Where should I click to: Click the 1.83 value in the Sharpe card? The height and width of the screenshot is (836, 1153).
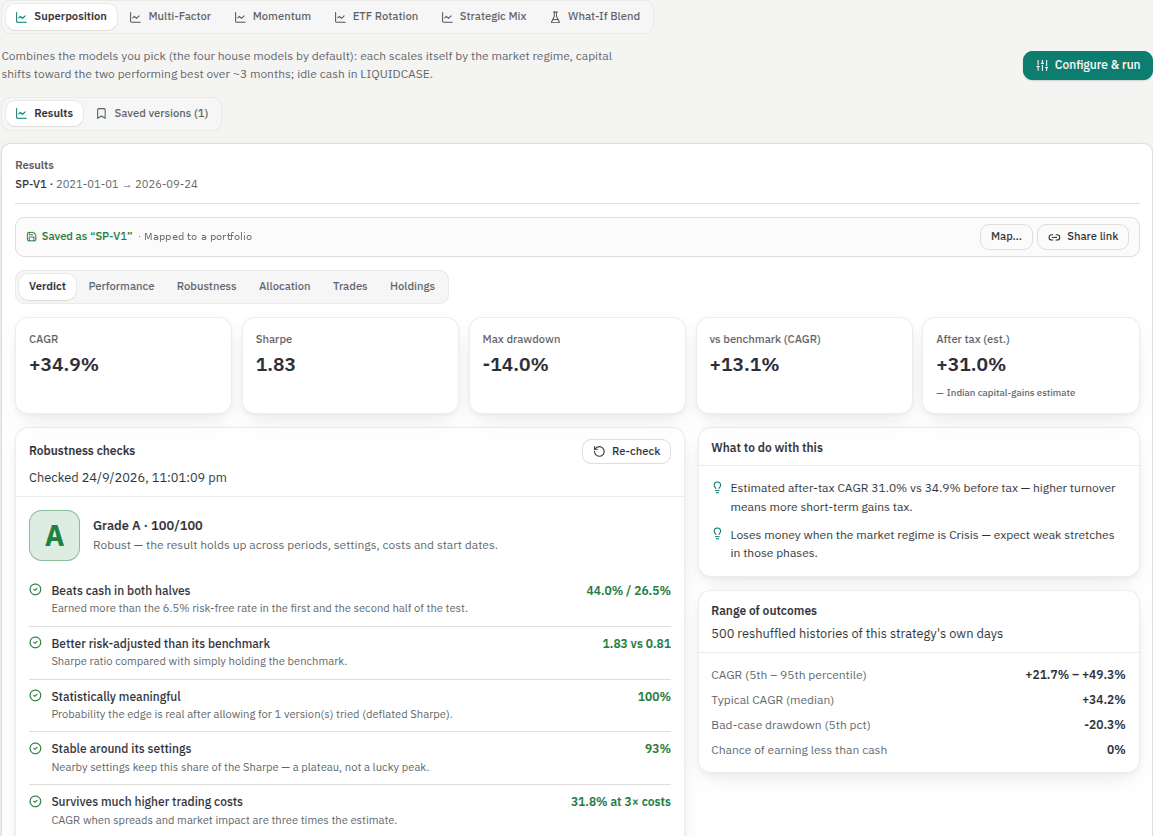pos(276,365)
